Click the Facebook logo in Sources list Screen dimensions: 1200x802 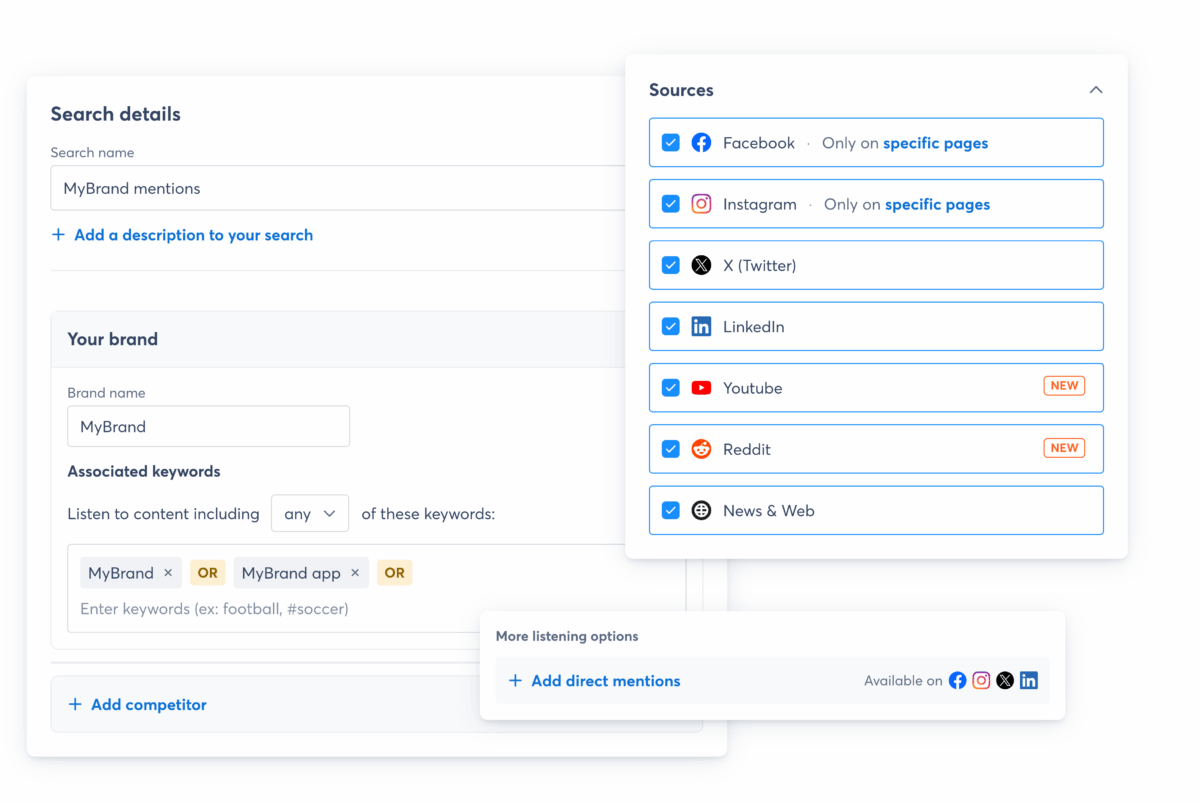[x=701, y=143]
